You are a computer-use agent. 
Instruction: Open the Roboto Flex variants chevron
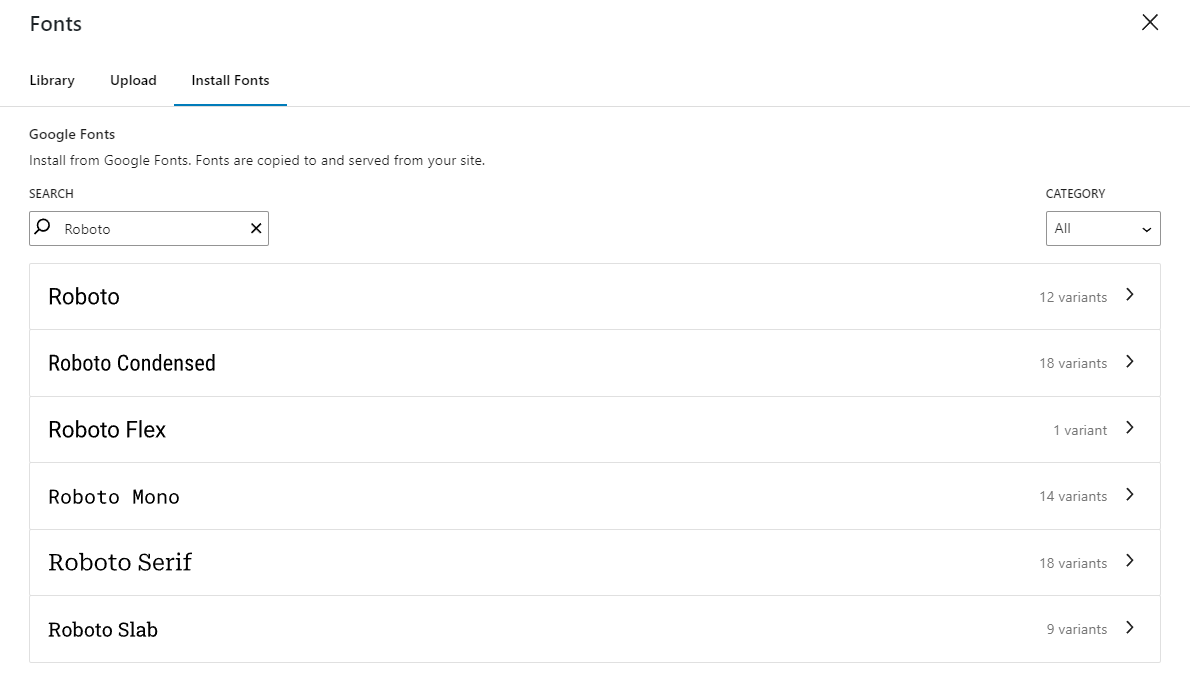(x=1130, y=429)
